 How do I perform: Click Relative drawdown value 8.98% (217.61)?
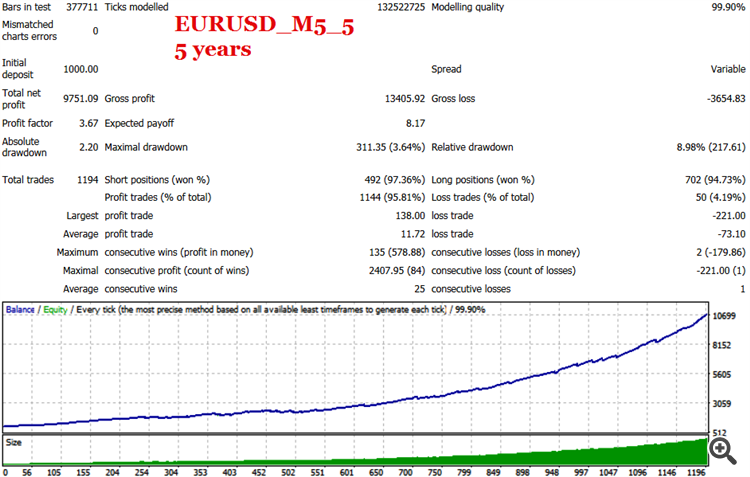tap(711, 147)
